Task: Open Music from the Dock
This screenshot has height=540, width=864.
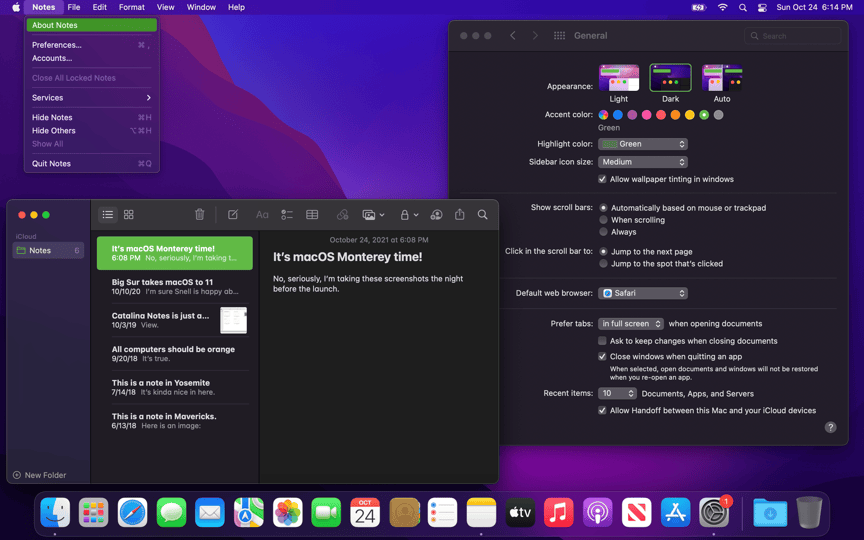Action: tap(558, 512)
